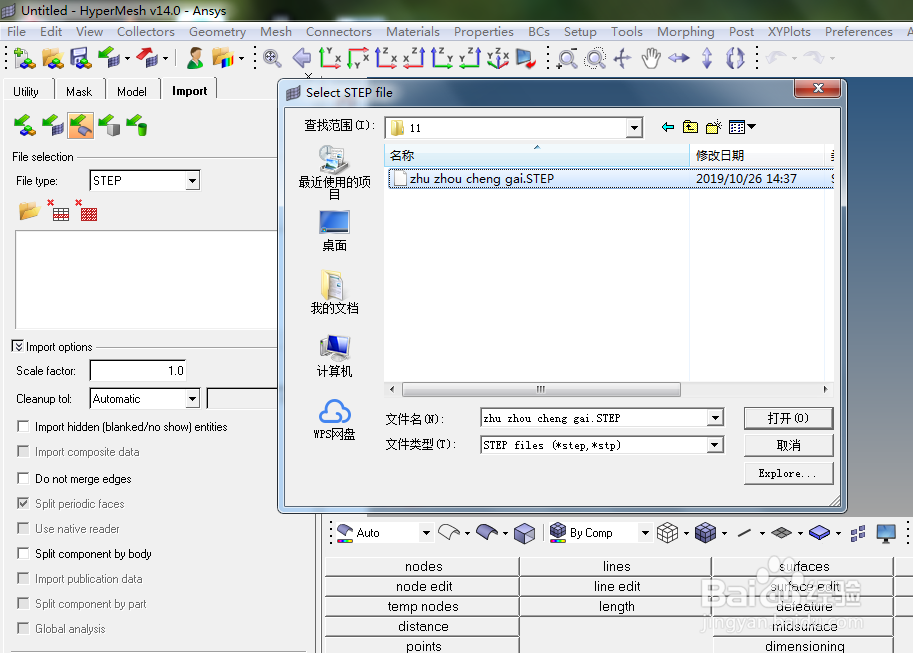Open the line edit panel
Image resolution: width=913 pixels, height=653 pixels.
616,587
